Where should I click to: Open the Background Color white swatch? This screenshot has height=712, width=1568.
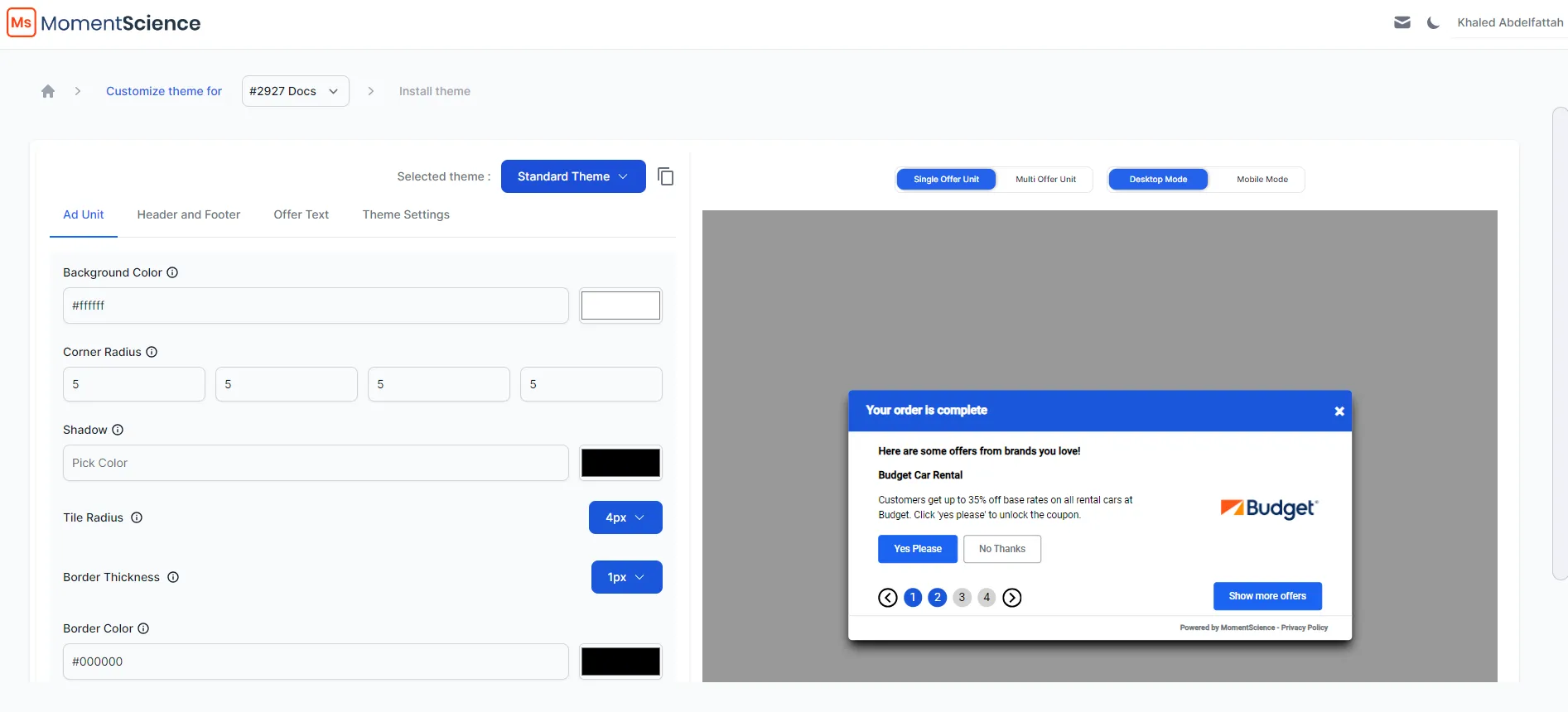click(620, 305)
